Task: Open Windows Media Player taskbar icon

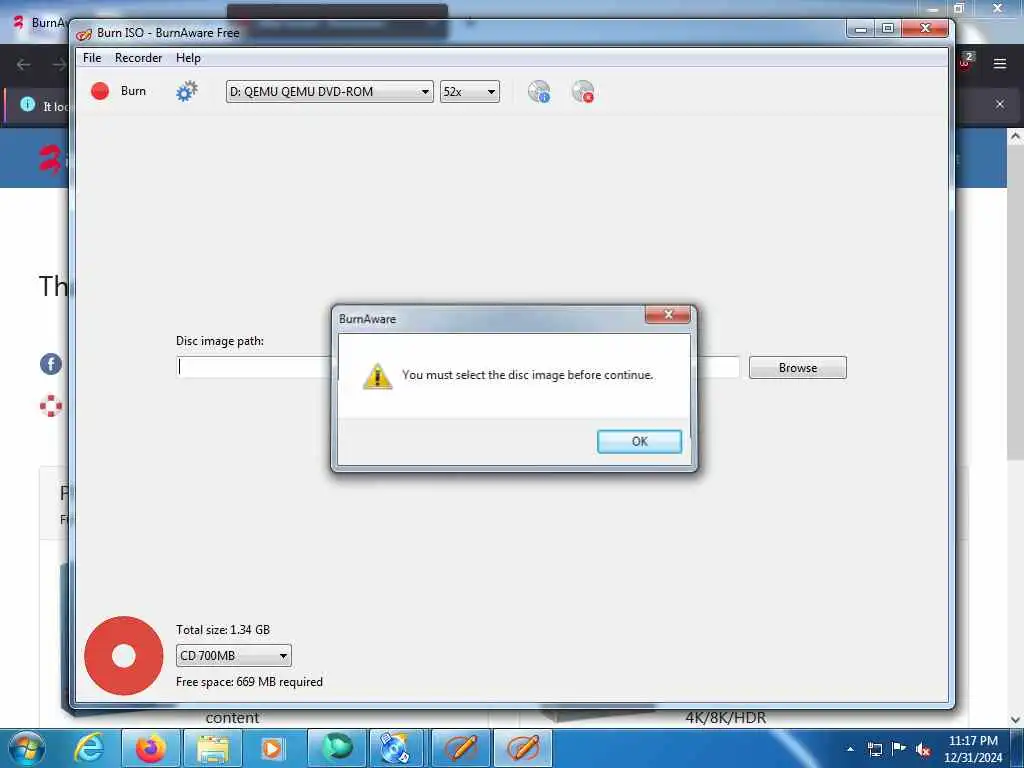Action: (x=272, y=748)
